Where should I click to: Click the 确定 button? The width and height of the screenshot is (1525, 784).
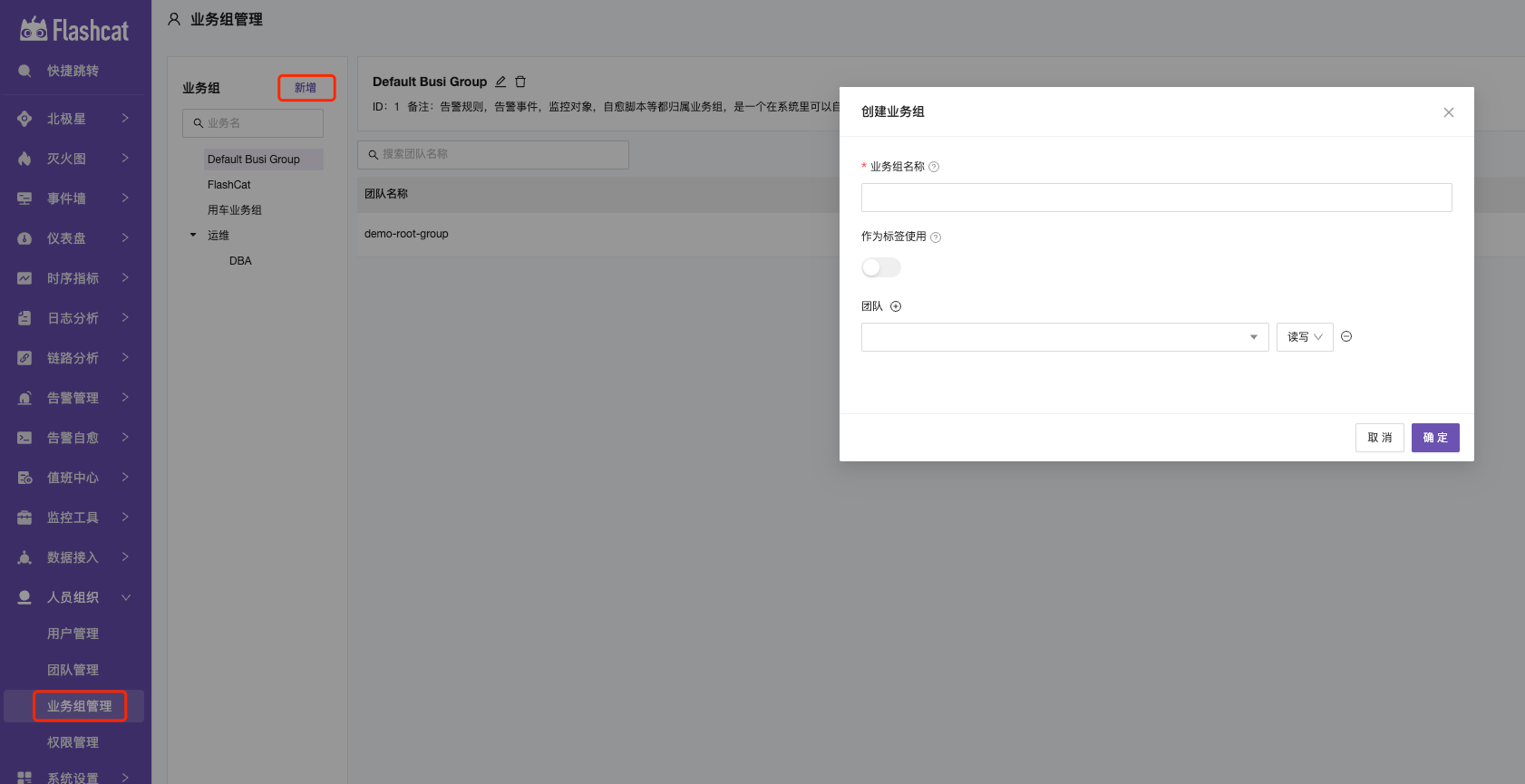pyautogui.click(x=1435, y=438)
